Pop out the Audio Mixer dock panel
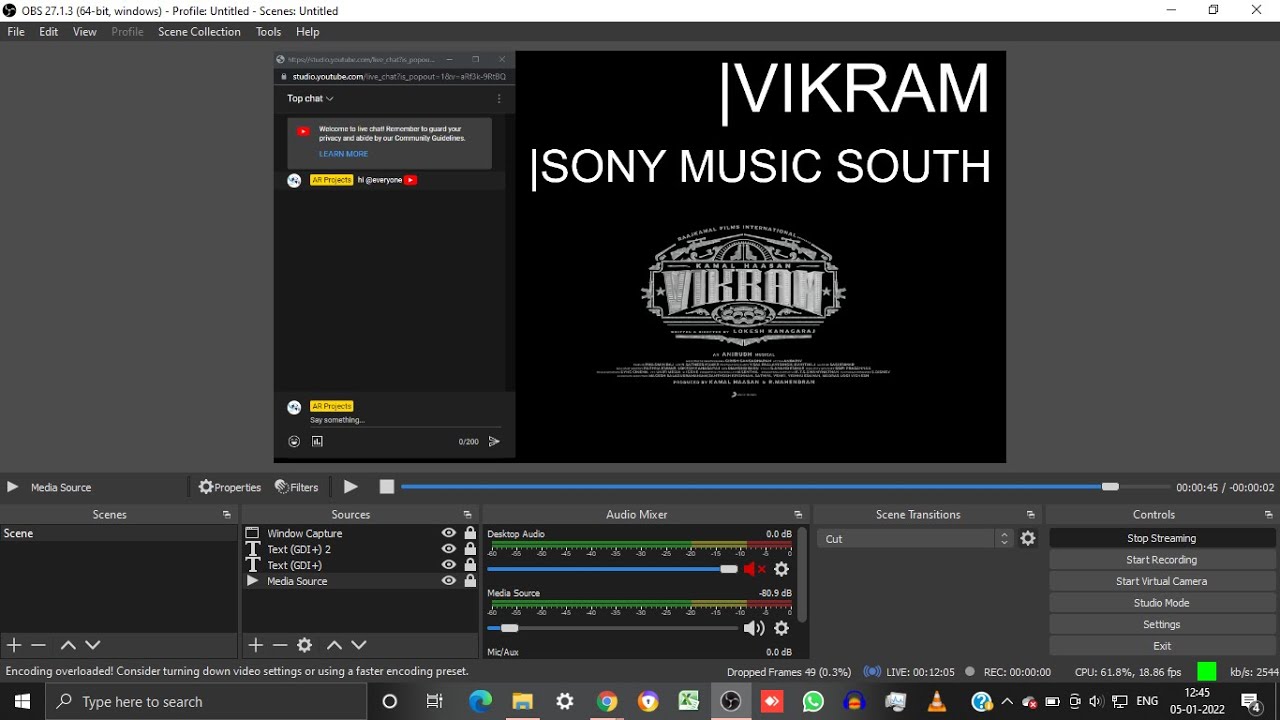Screen dimensions: 1280x720 tap(798, 515)
